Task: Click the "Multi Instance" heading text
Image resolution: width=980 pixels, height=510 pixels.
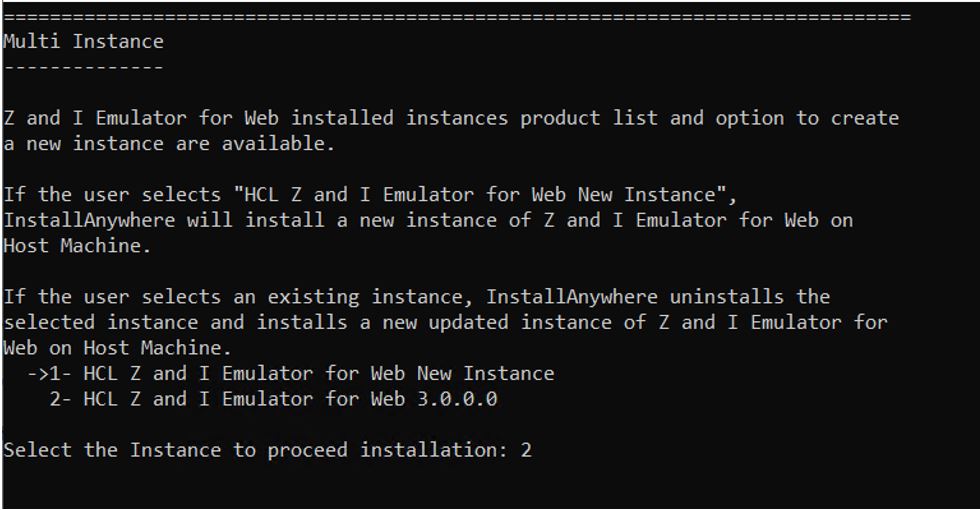Action: click(x=83, y=42)
